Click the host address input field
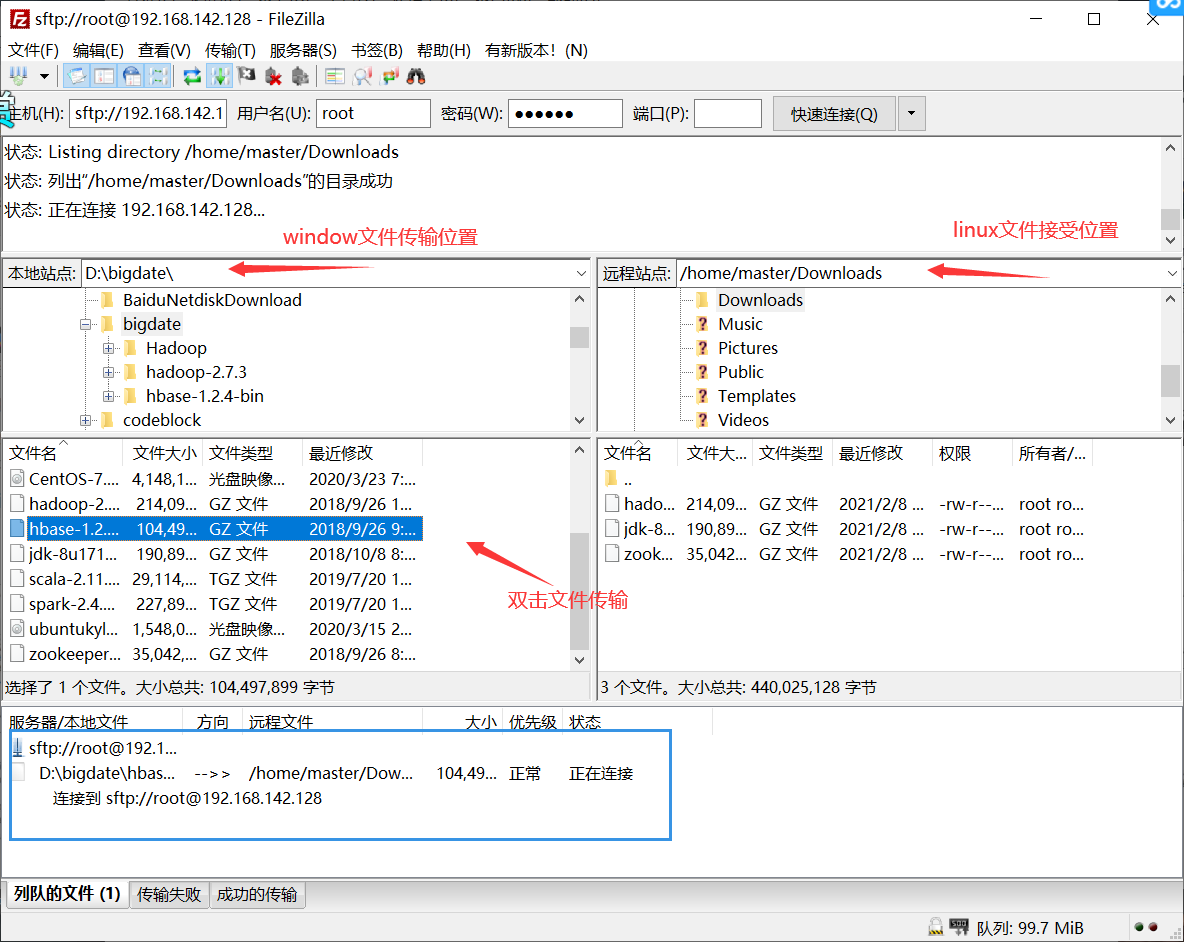This screenshot has width=1184, height=942. 148,113
